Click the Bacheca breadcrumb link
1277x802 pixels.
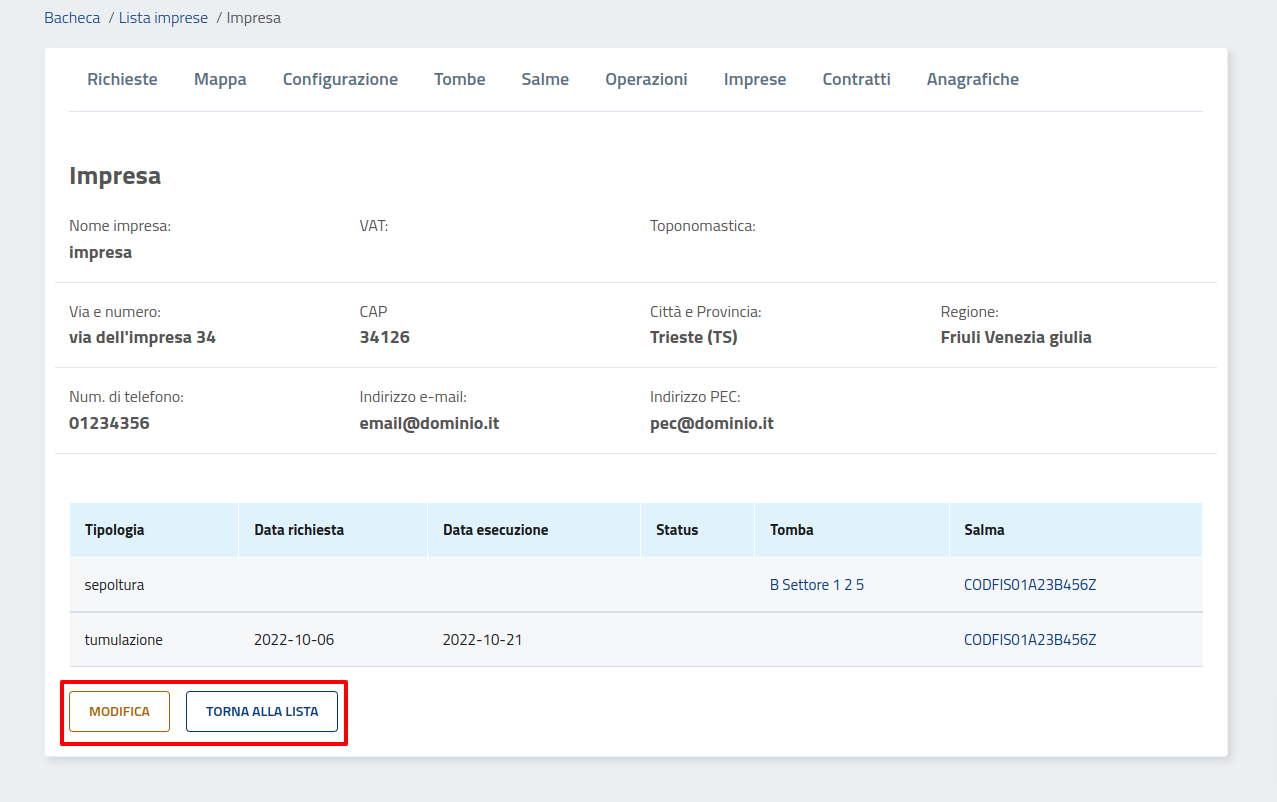click(x=72, y=18)
